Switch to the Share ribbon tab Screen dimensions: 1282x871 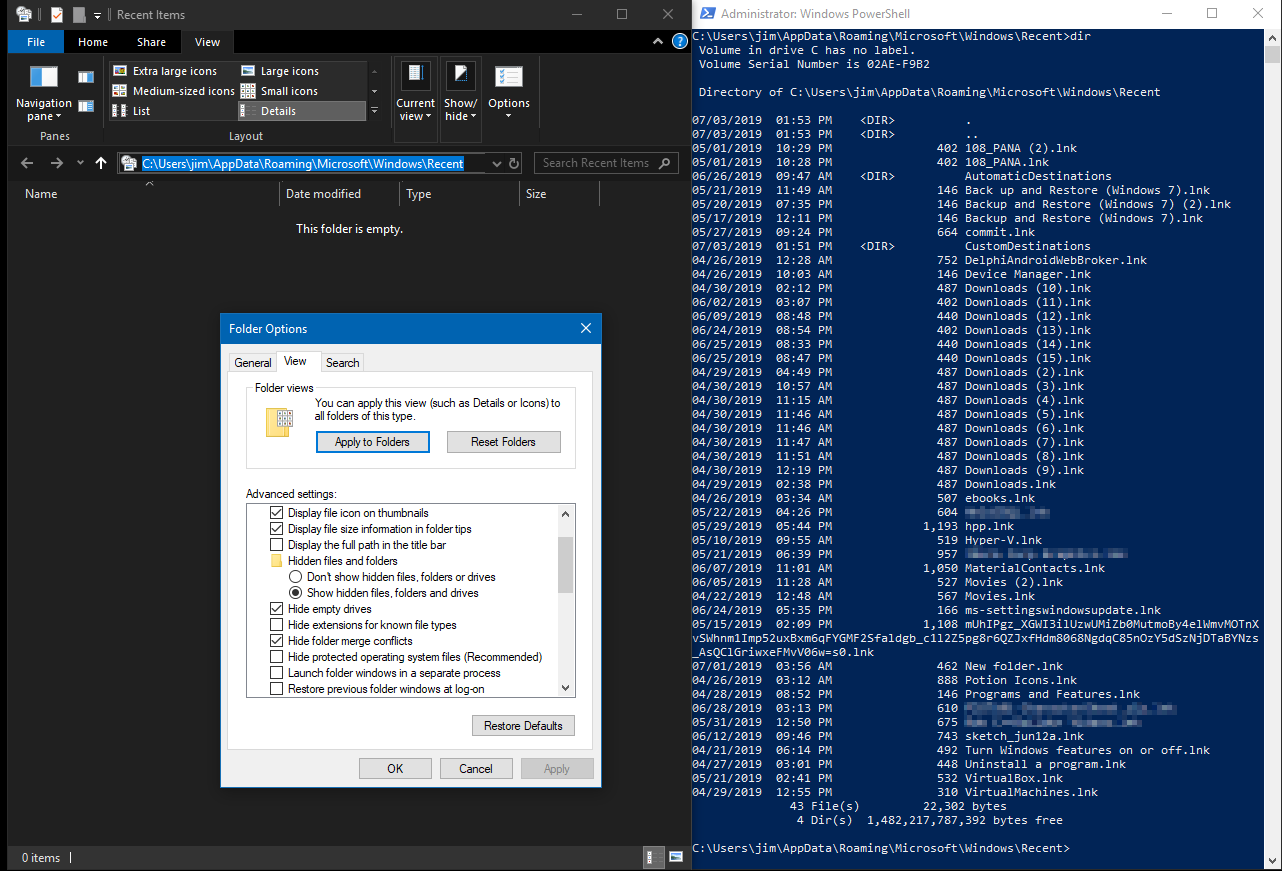coord(152,42)
